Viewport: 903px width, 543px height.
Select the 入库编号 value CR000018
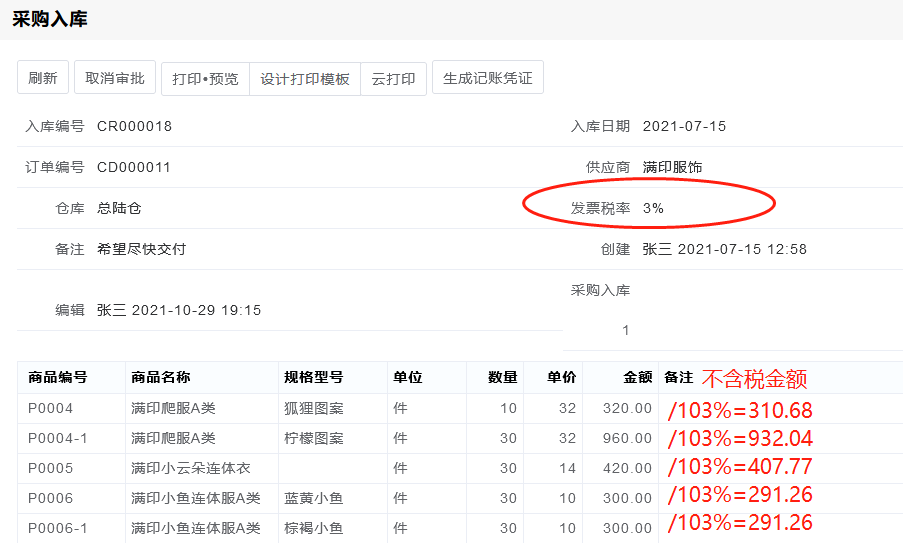point(134,126)
